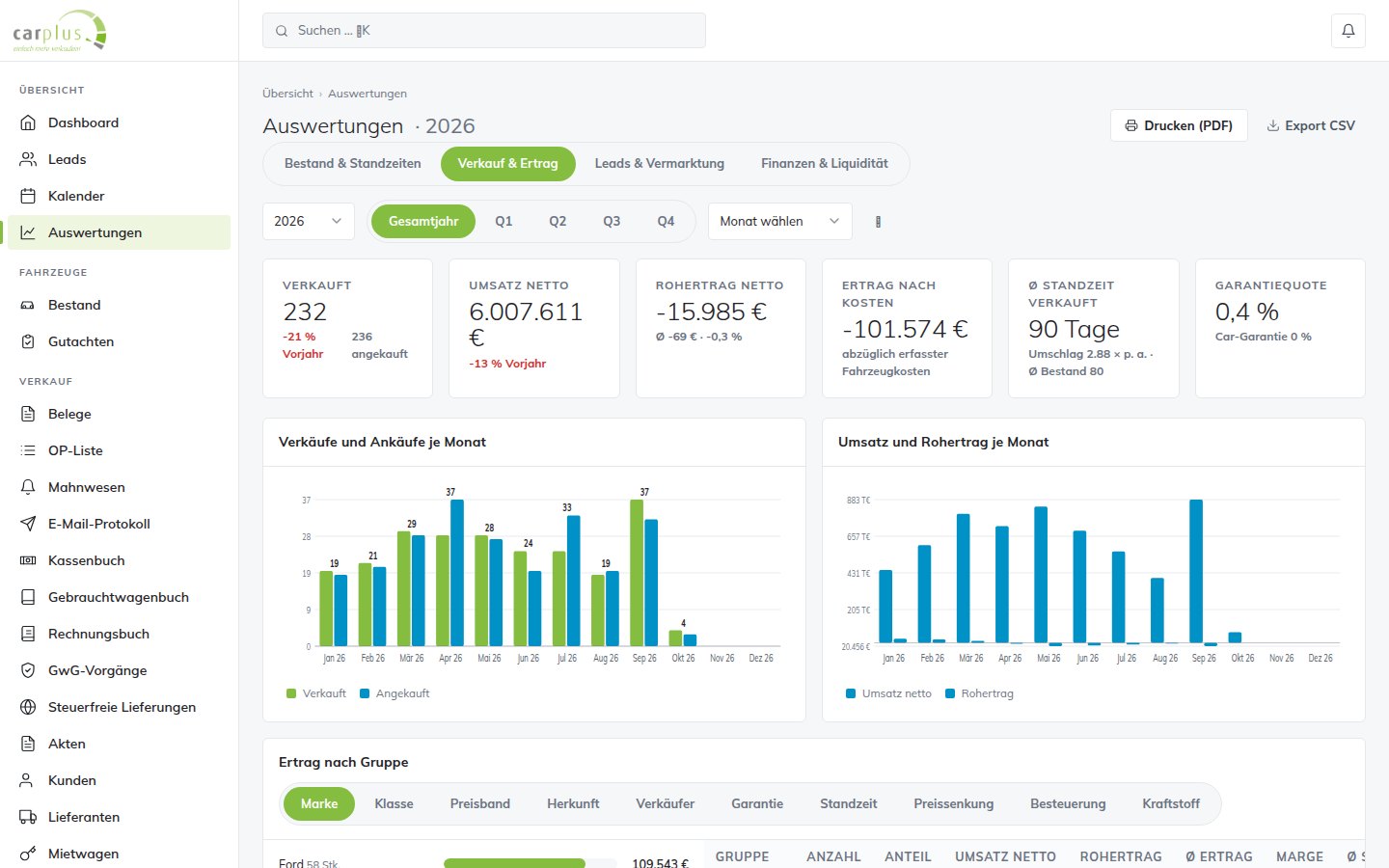
Task: Toggle Verkauft series in chart legend
Action: 316,693
